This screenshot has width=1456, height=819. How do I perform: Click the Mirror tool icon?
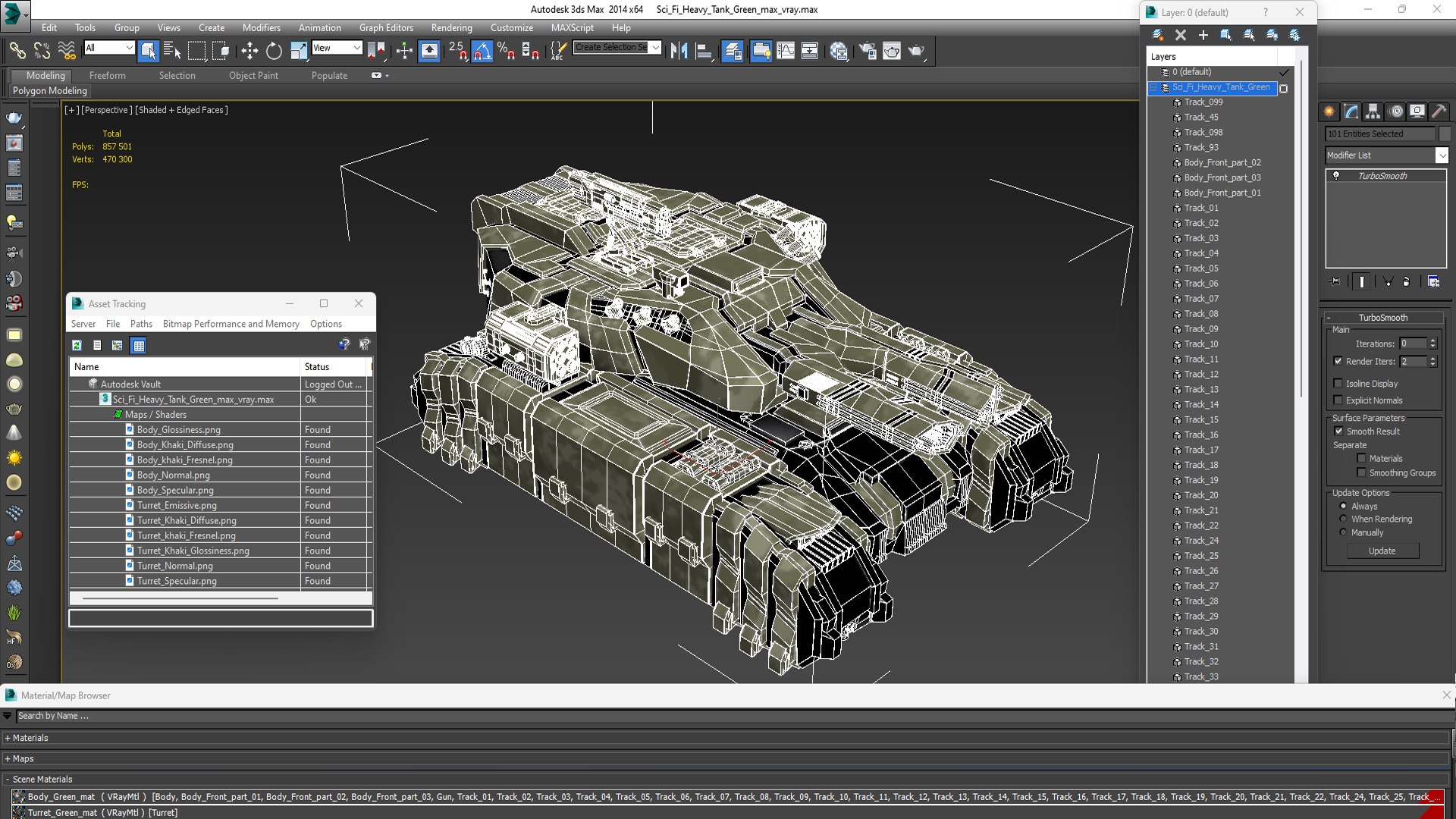[x=679, y=51]
